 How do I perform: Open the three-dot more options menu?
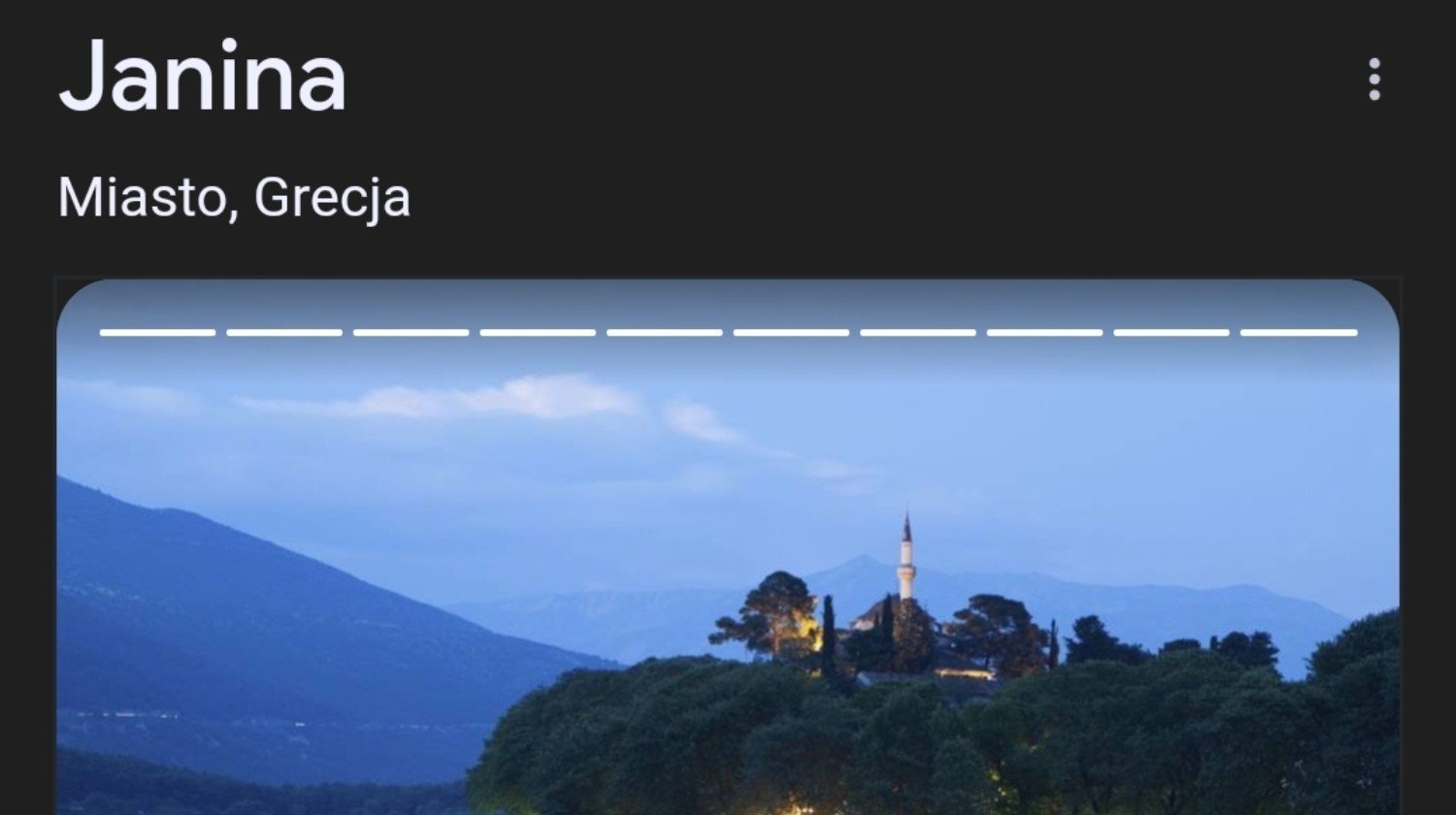1373,80
